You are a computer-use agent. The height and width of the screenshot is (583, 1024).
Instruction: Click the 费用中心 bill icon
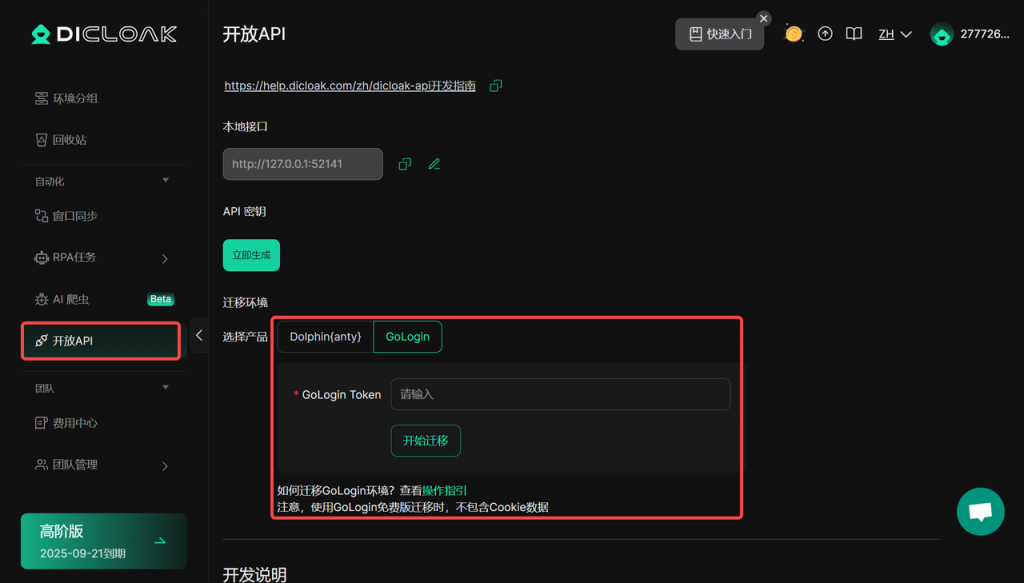pos(41,423)
